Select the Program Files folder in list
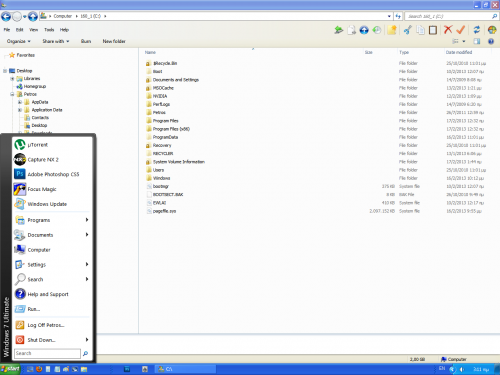Image resolution: width=500 pixels, height=375 pixels. tap(165, 121)
